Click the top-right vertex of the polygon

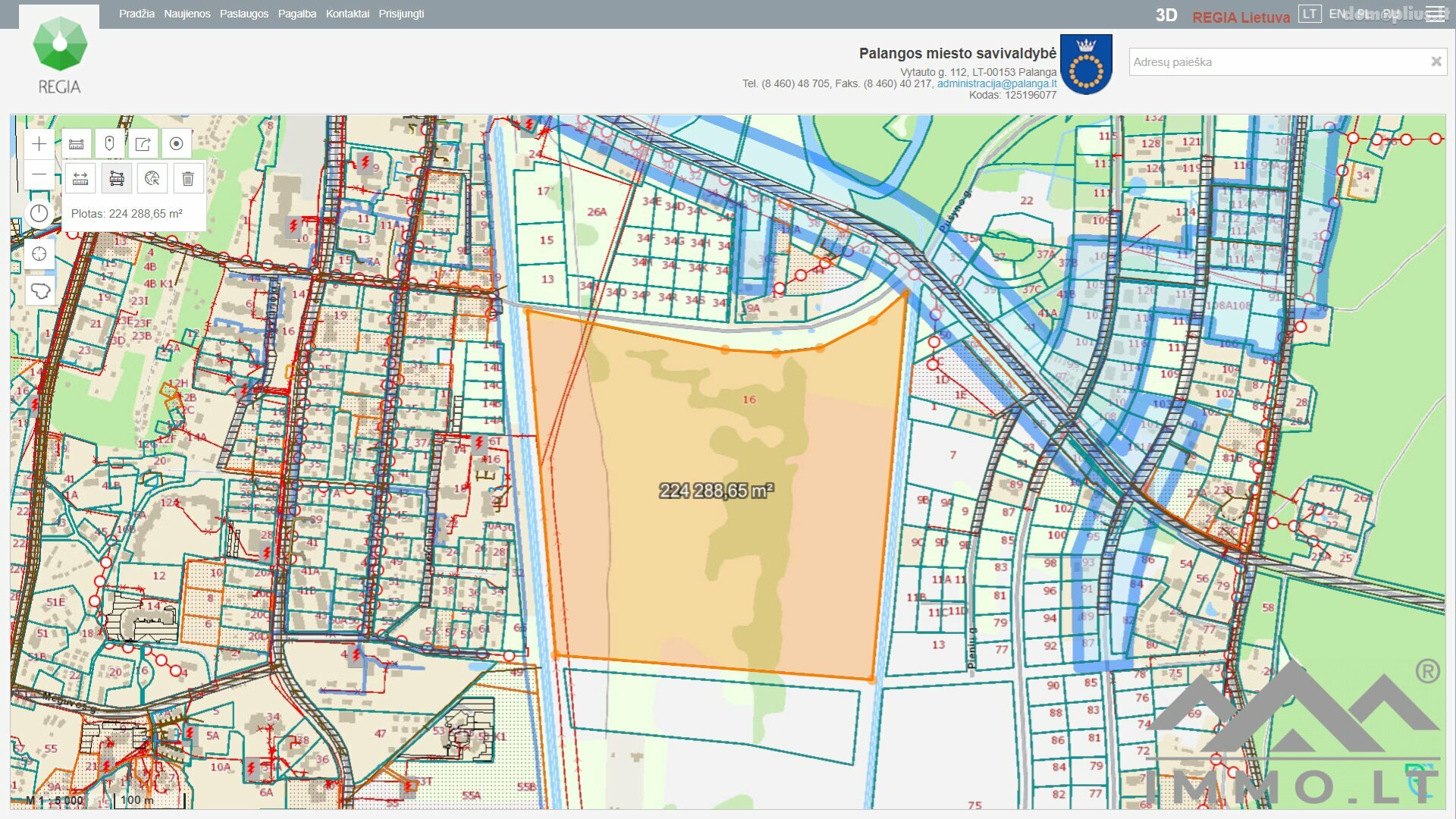tap(906, 293)
